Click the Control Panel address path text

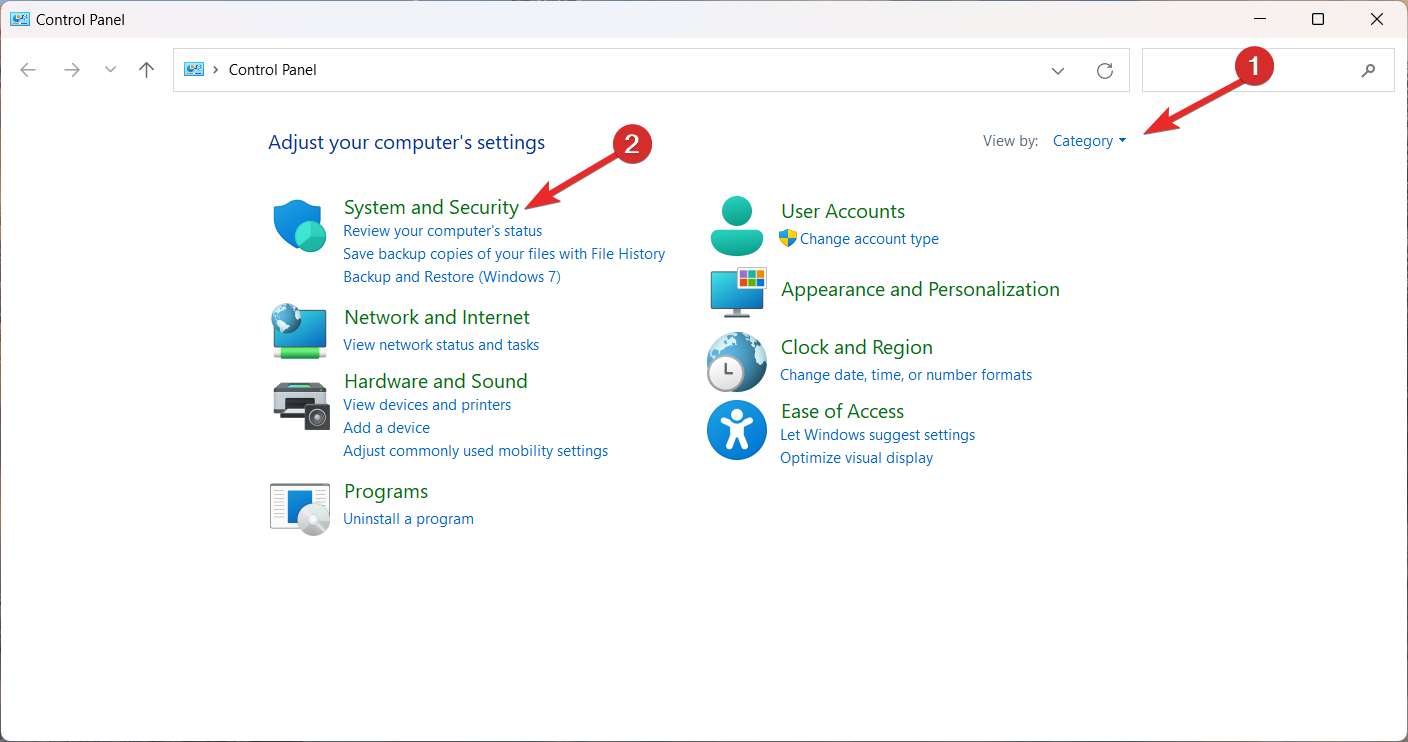tap(273, 70)
